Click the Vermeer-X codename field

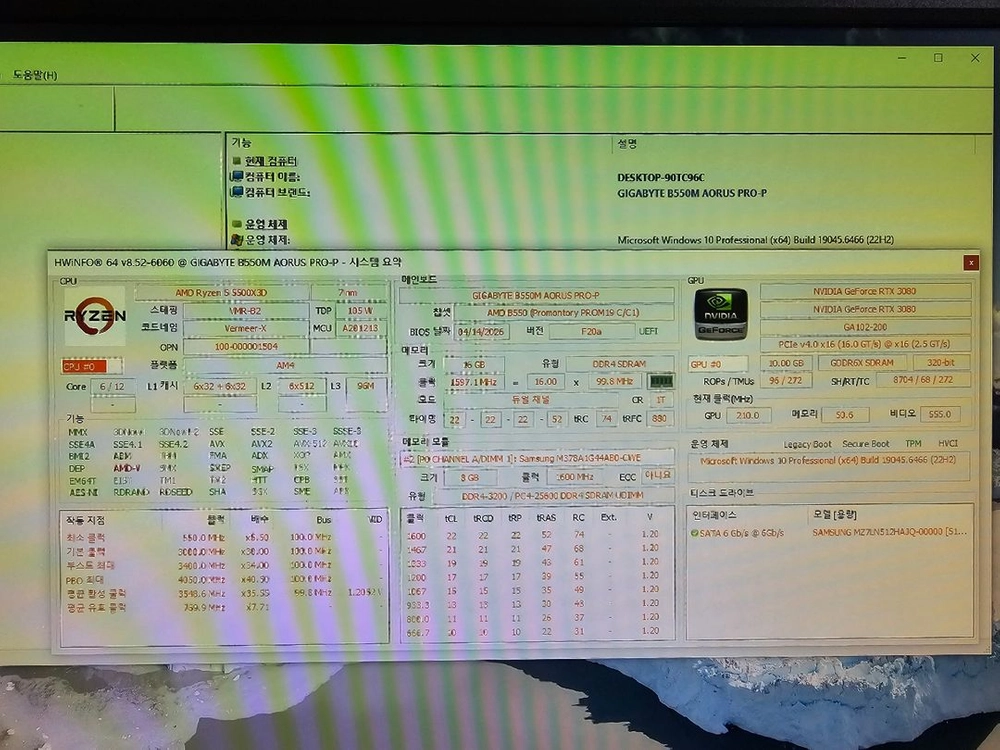[x=246, y=328]
